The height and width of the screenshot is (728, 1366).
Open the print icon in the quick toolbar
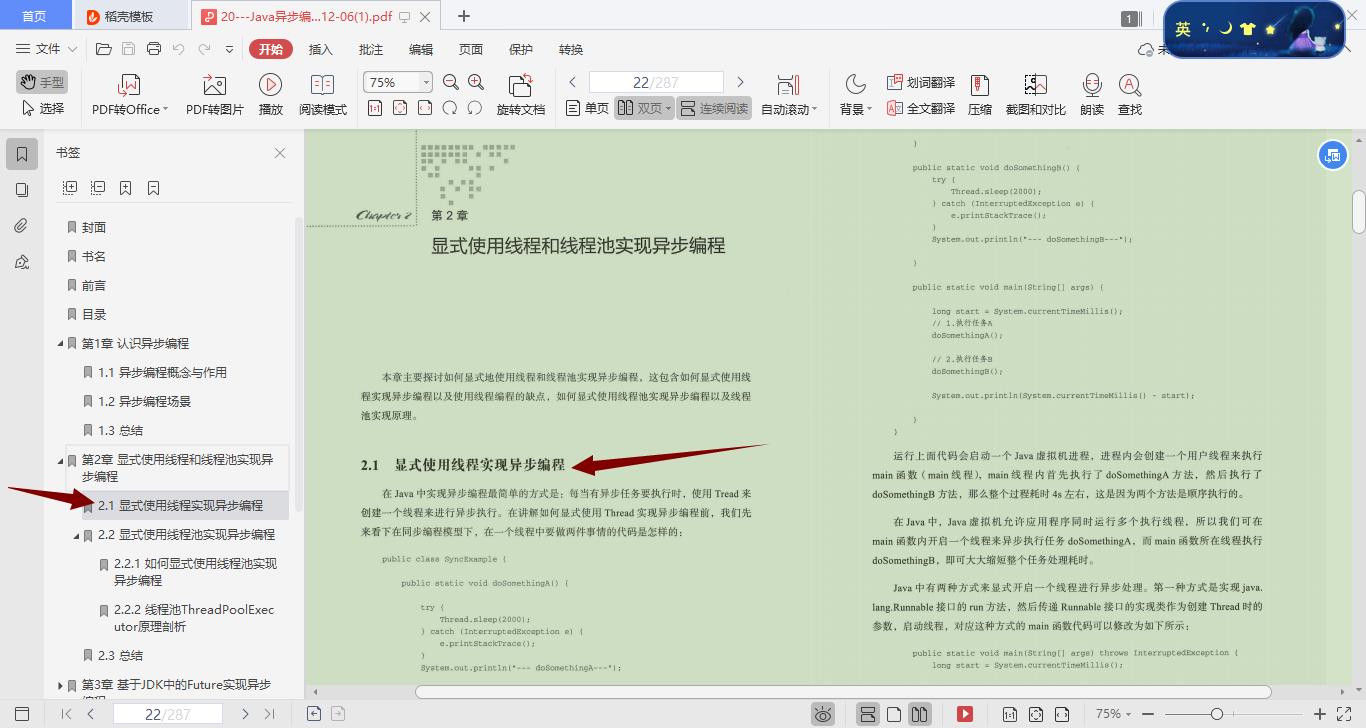coord(153,49)
